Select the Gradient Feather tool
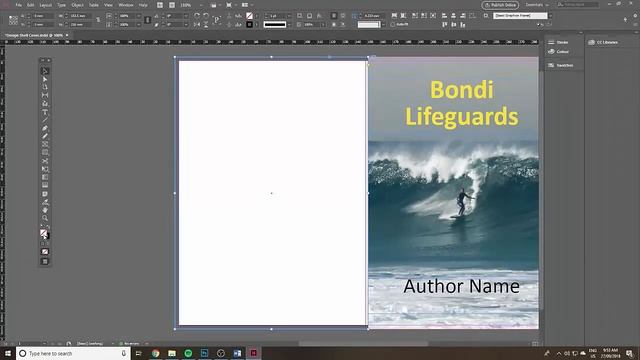The image size is (640, 360). coord(45,186)
